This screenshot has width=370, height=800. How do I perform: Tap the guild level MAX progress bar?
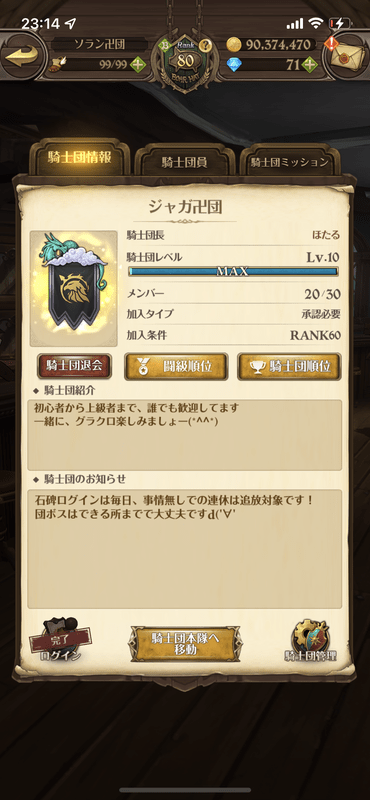click(x=233, y=271)
